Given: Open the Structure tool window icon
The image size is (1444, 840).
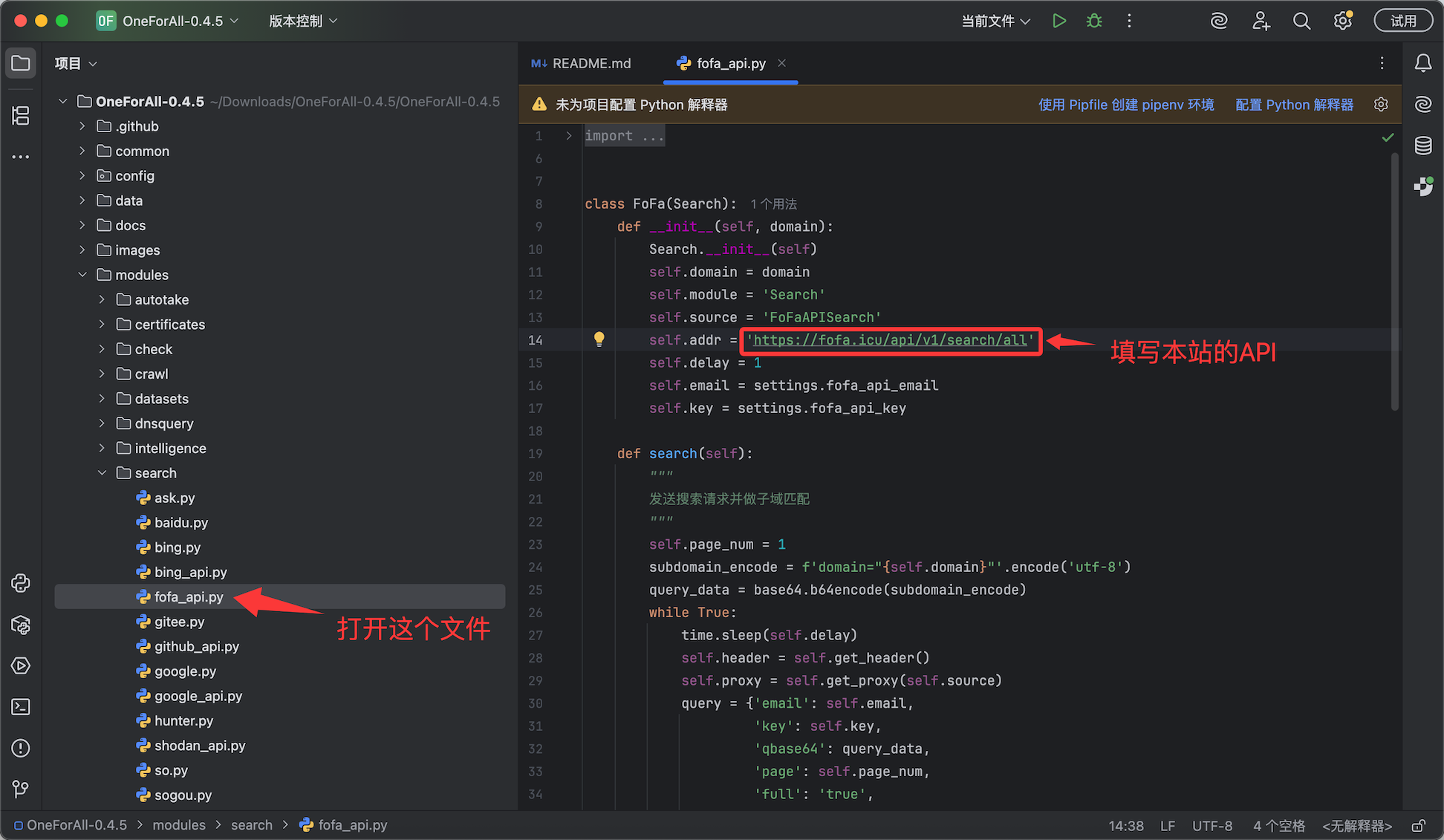Looking at the screenshot, I should (21, 115).
